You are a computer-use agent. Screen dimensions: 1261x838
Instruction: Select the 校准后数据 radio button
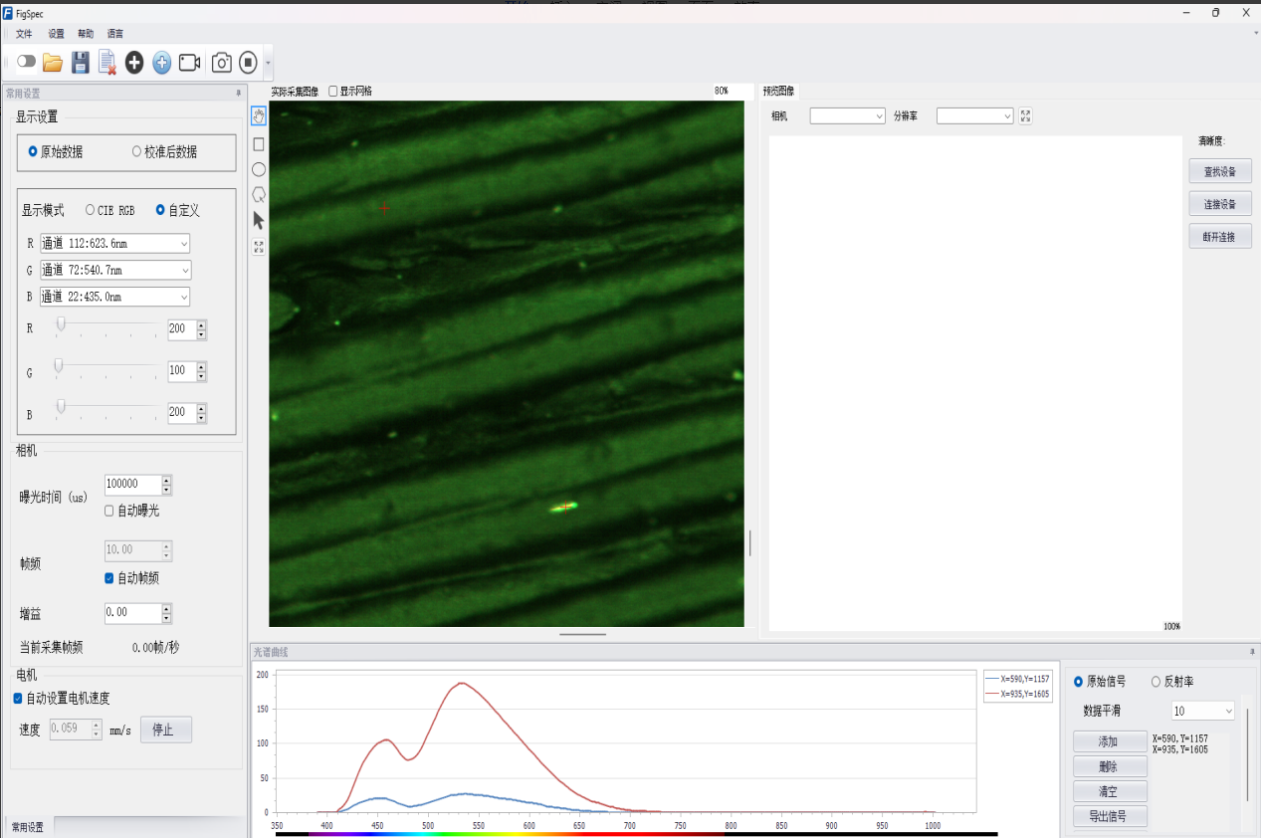tap(137, 152)
